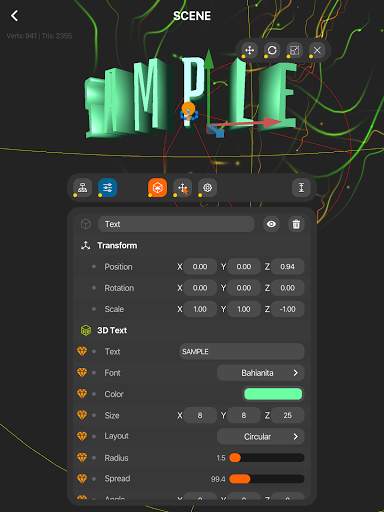Screen dimensions: 384x512
Task: Edit Scale Z value -1.00
Action: [287, 309]
